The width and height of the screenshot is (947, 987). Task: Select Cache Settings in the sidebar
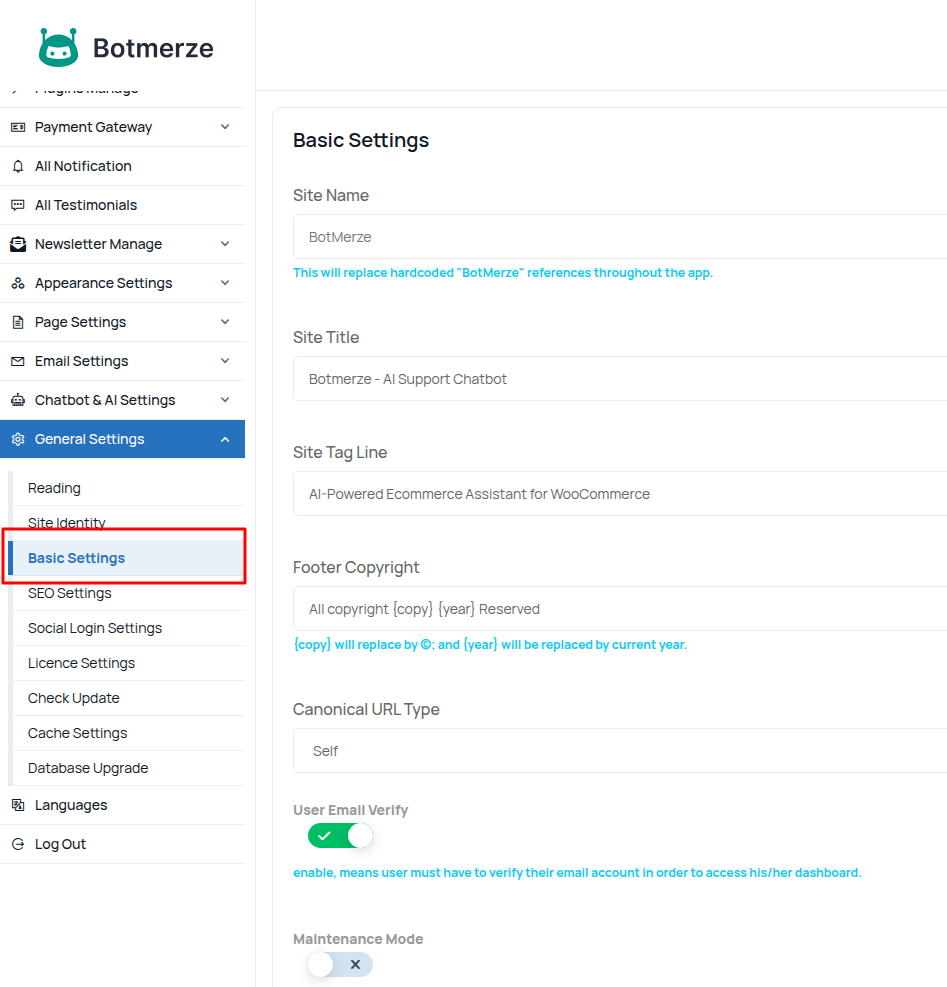tap(78, 733)
